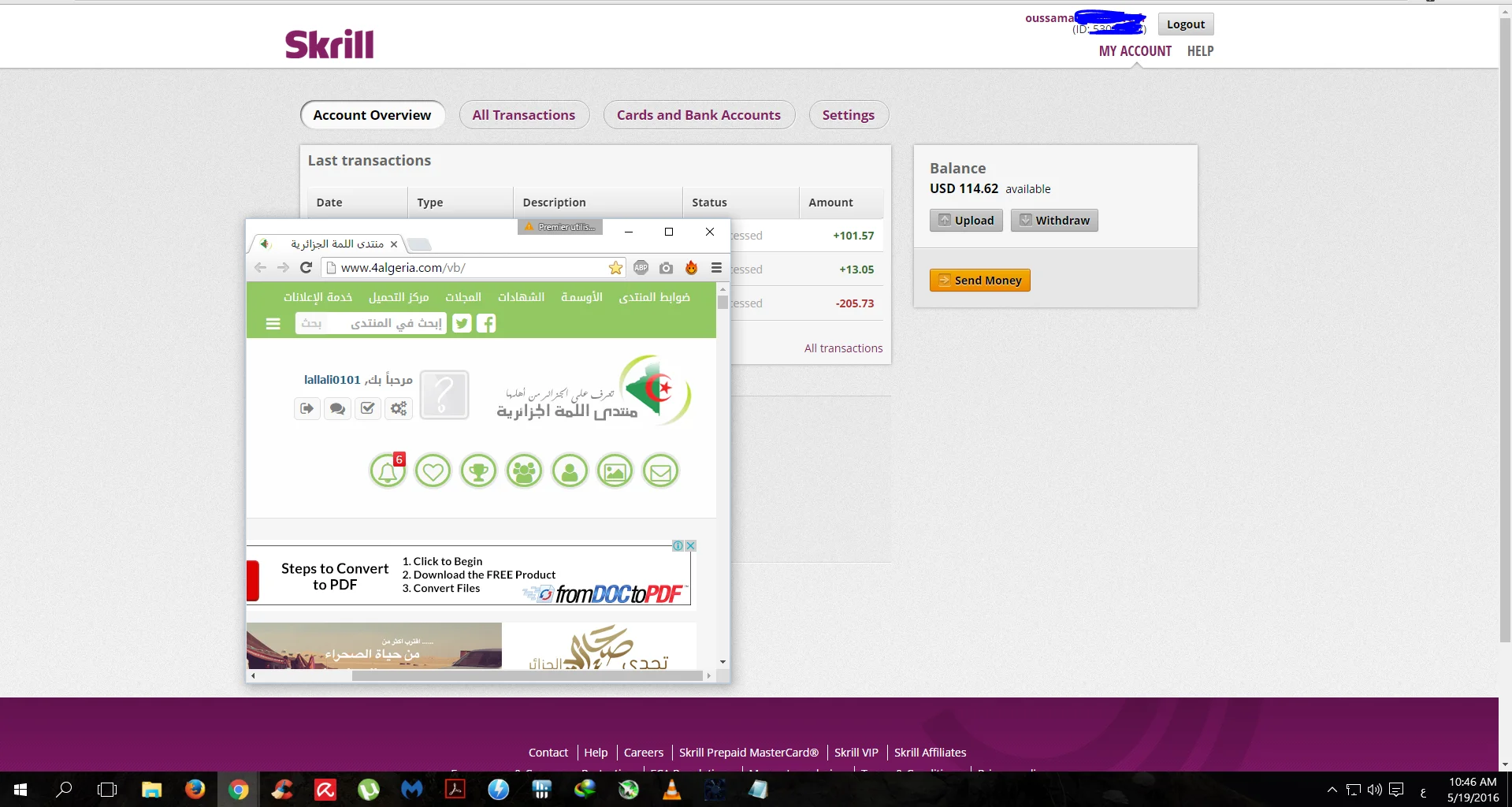
Task: Click the user settings gears icon
Action: click(399, 408)
